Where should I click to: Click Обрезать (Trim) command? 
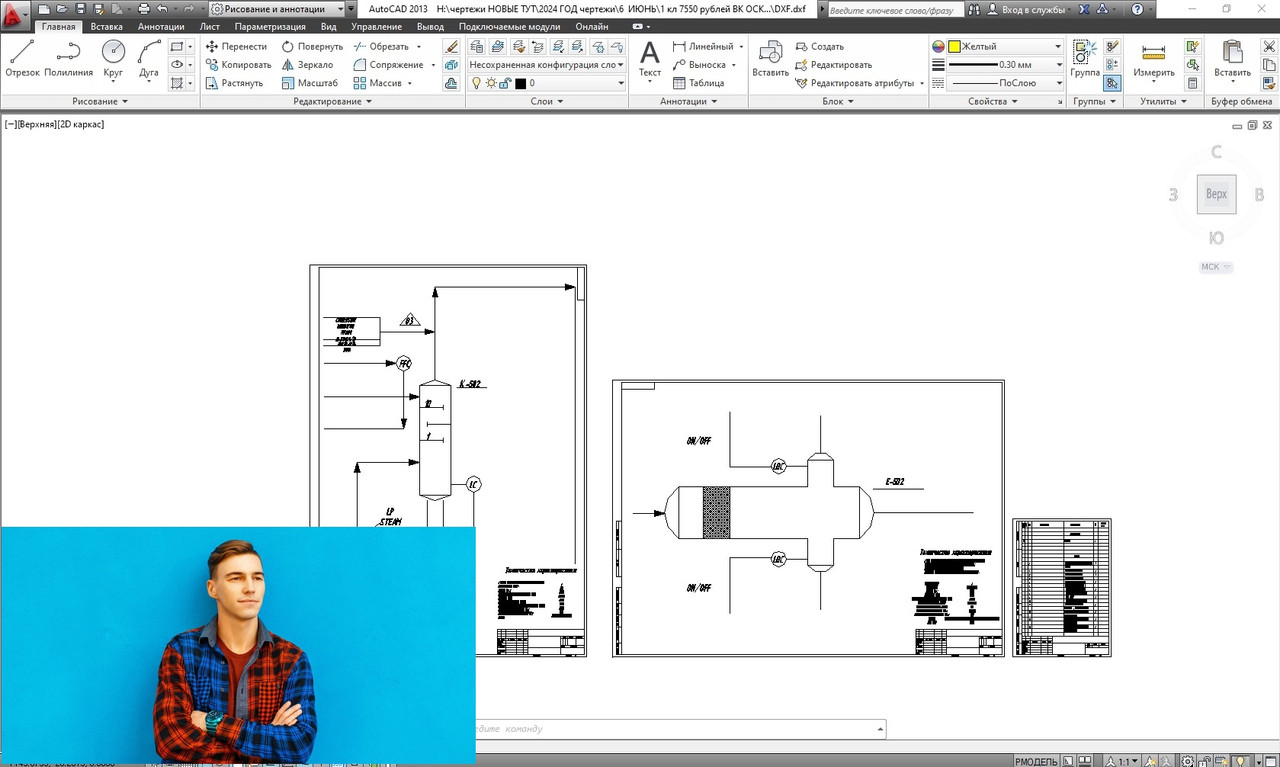coord(381,47)
